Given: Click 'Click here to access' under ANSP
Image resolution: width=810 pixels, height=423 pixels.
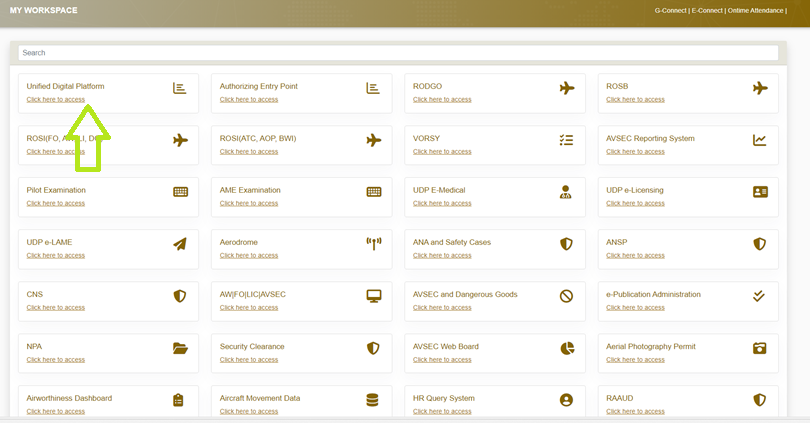Looking at the screenshot, I should click(x=635, y=255).
